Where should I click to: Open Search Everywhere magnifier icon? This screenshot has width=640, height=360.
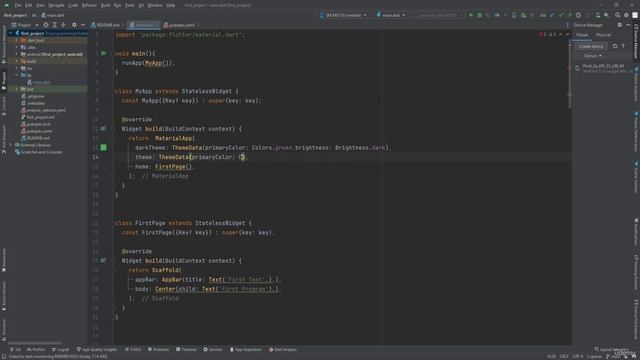point(618,15)
